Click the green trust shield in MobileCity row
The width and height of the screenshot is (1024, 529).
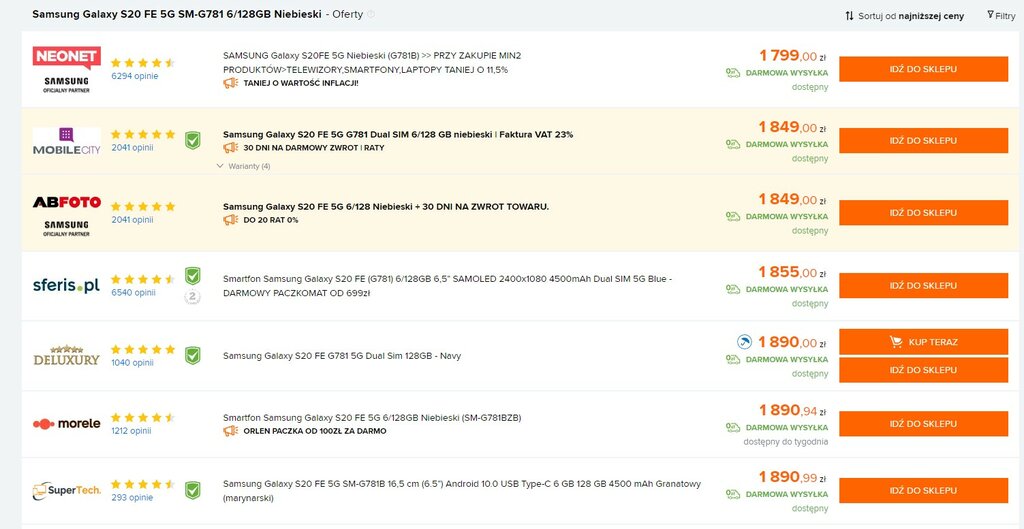(x=192, y=140)
